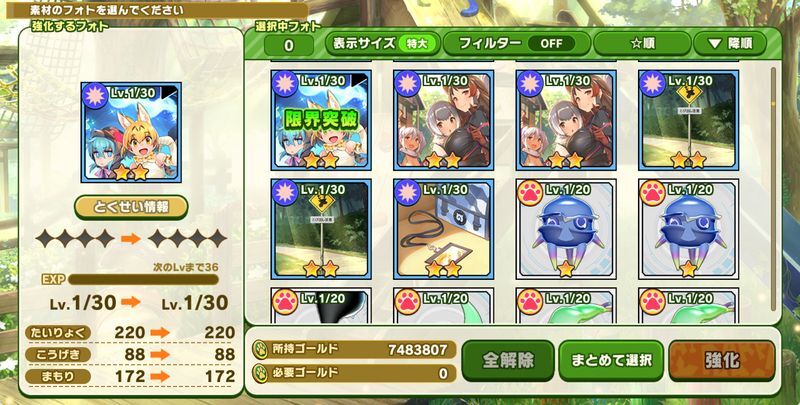Click the まとめて選択 bulk select button

(x=611, y=361)
